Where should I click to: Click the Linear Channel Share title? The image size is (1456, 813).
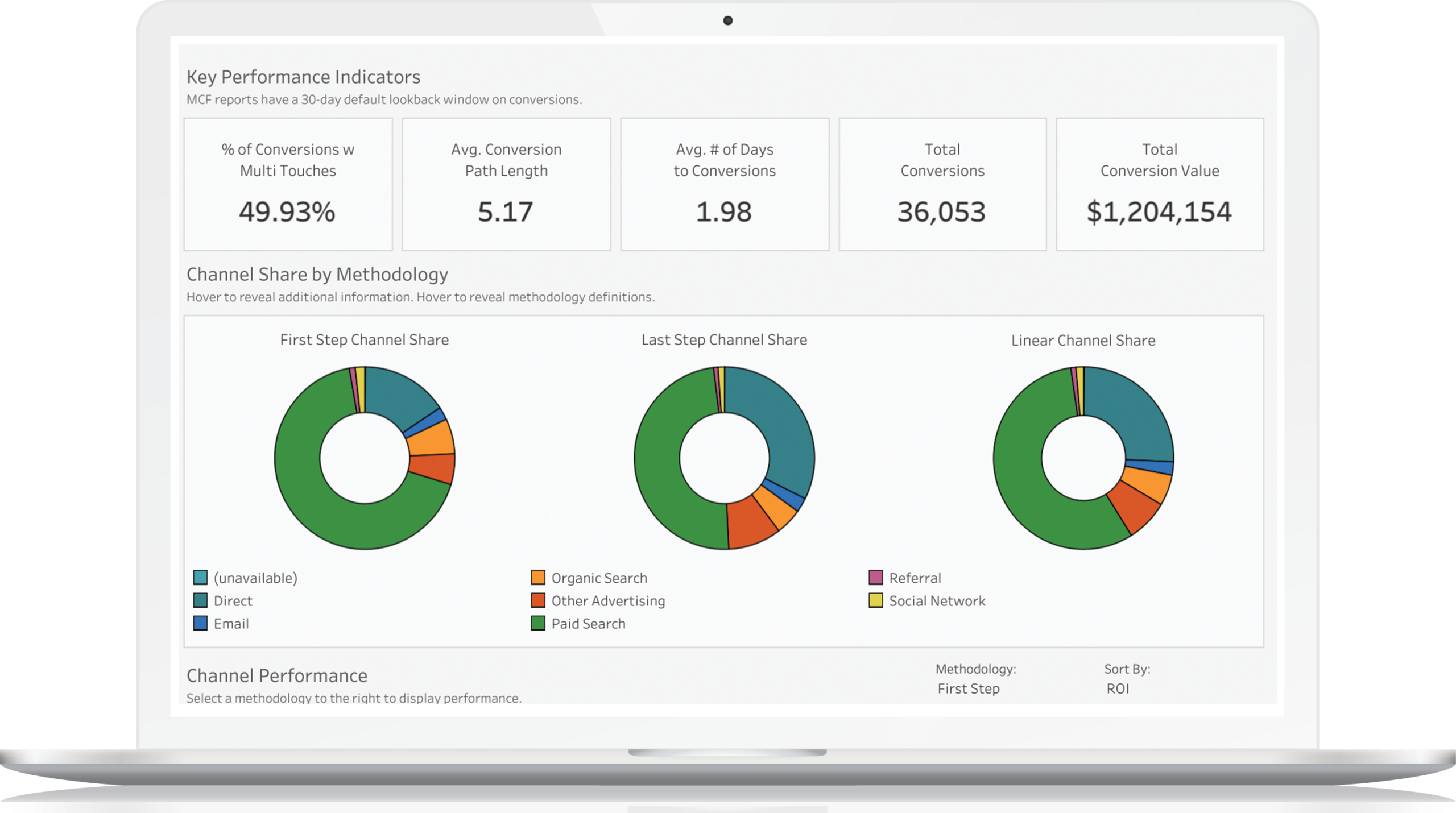[1083, 341]
